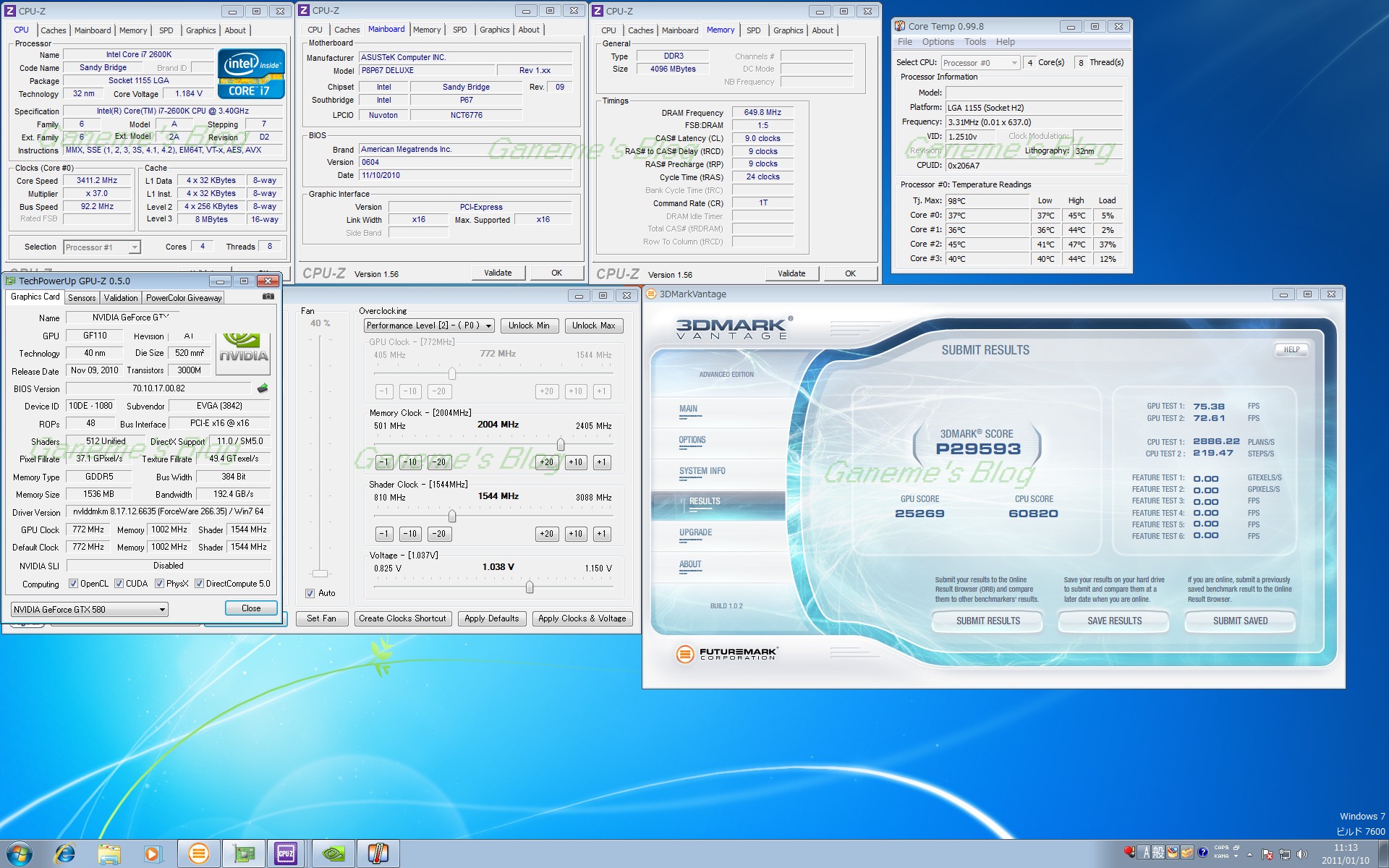Screen dimensions: 1389x868
Task: Uncheck the Auto fan checkbox
Action: tap(310, 593)
